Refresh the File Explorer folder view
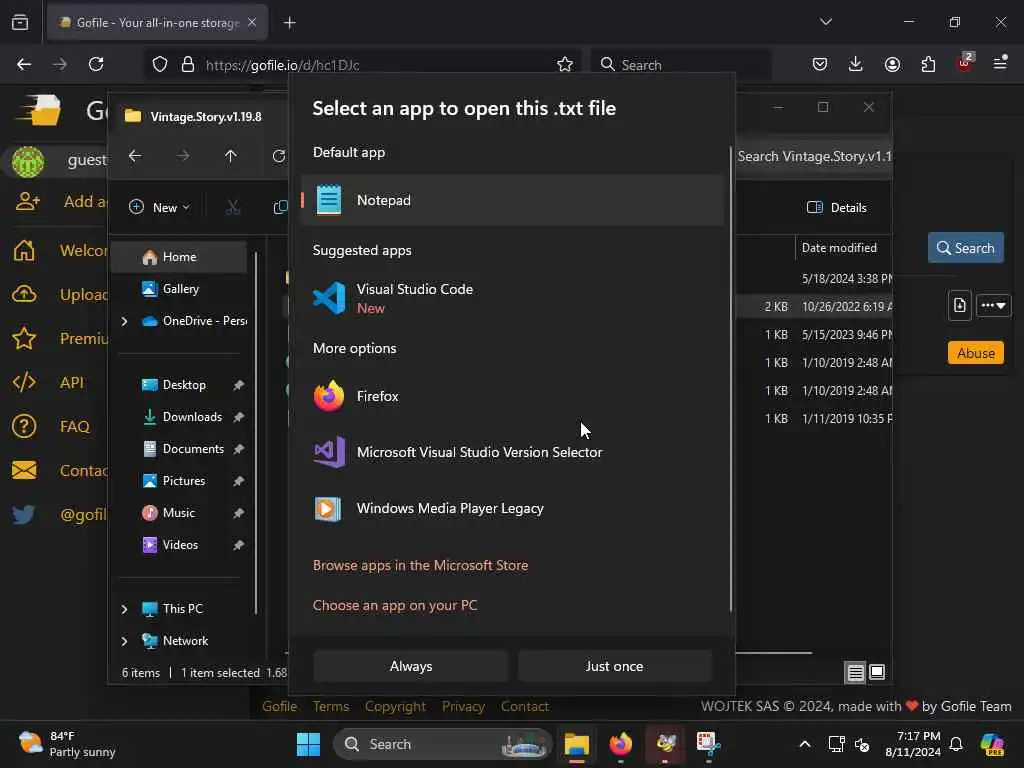Image resolution: width=1024 pixels, height=768 pixels. pyautogui.click(x=279, y=156)
